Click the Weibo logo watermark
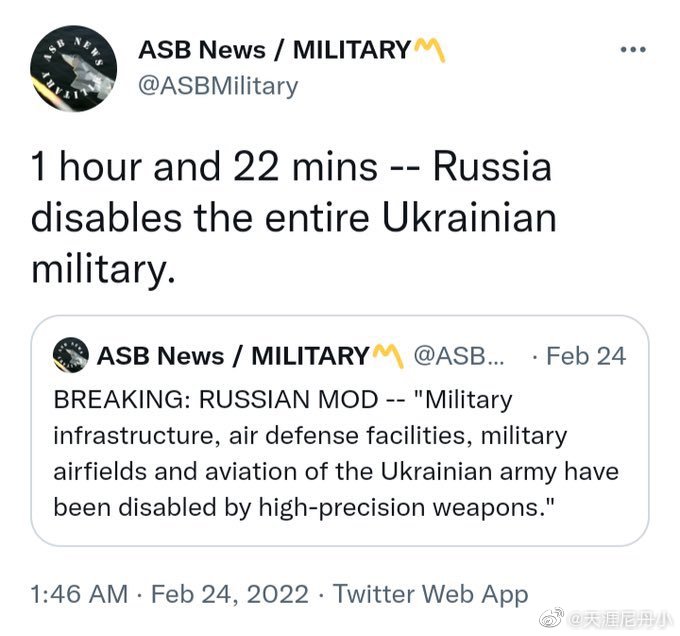The image size is (680, 636). point(551,617)
